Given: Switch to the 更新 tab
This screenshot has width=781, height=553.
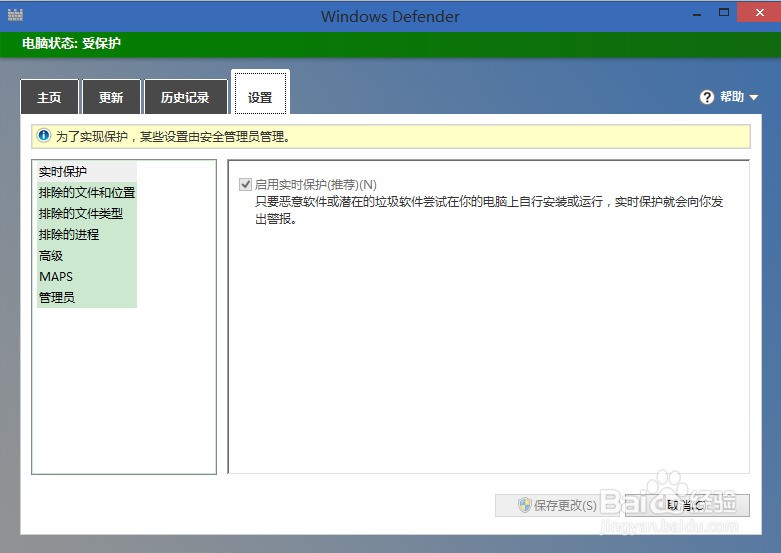Looking at the screenshot, I should [111, 97].
